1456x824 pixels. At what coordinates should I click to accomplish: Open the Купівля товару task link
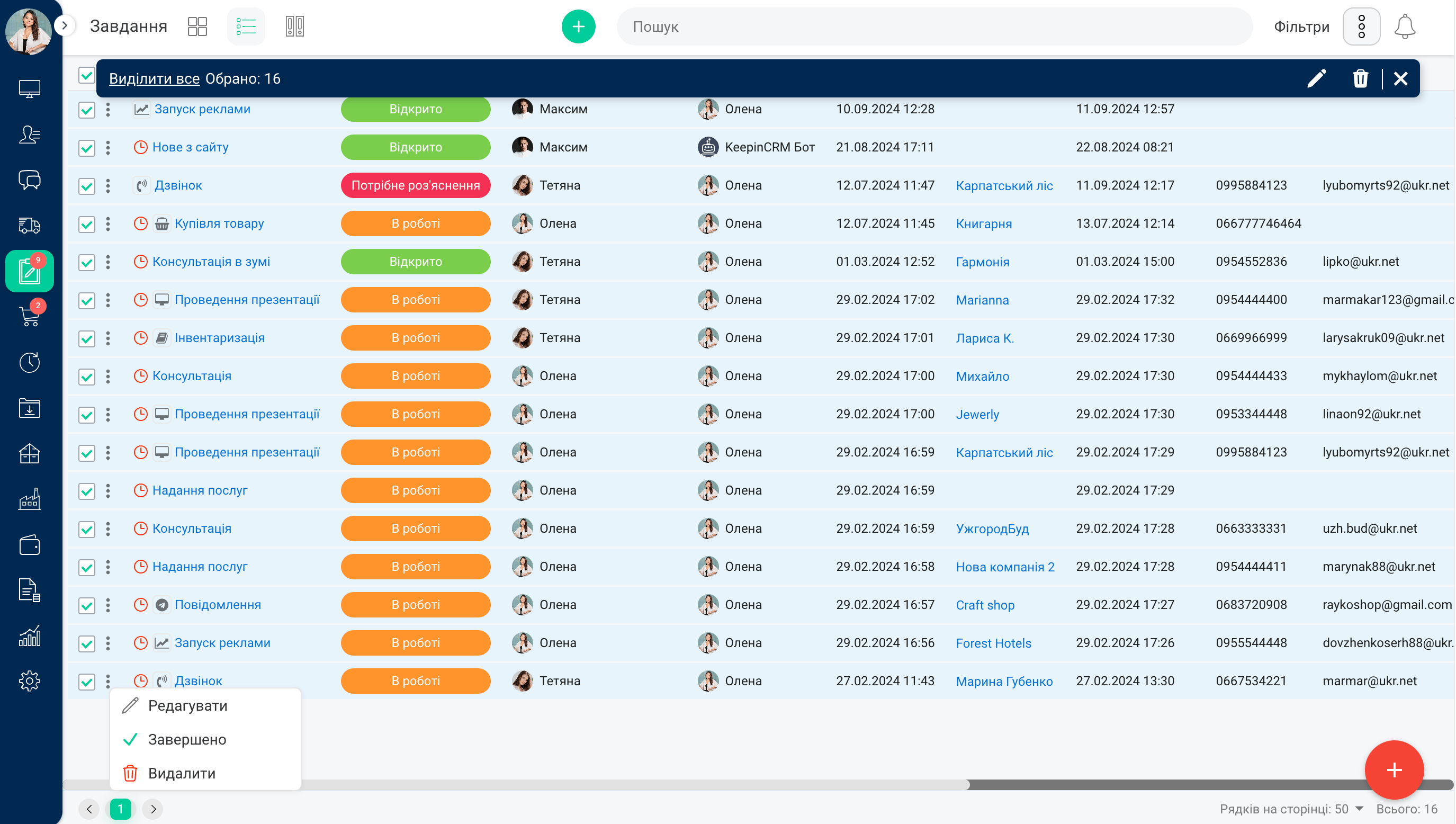[219, 223]
